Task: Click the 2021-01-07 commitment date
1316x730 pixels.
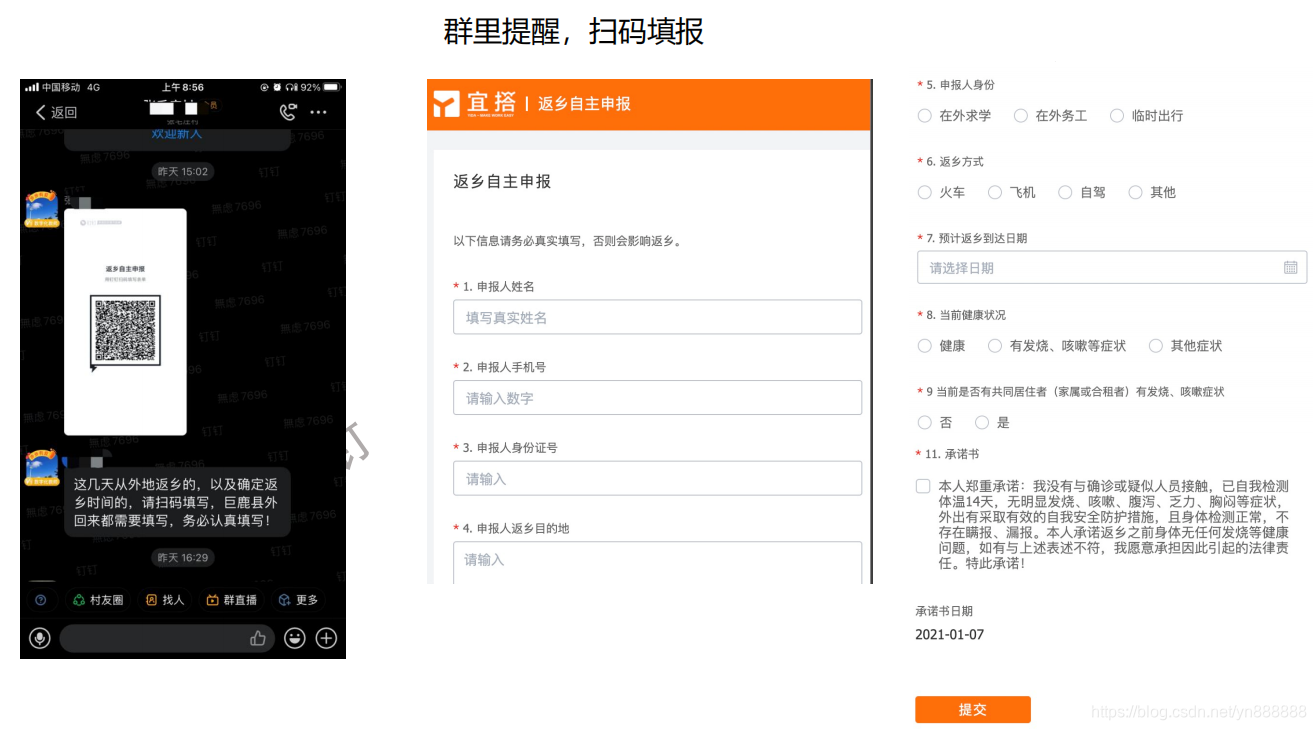Action: point(949,634)
